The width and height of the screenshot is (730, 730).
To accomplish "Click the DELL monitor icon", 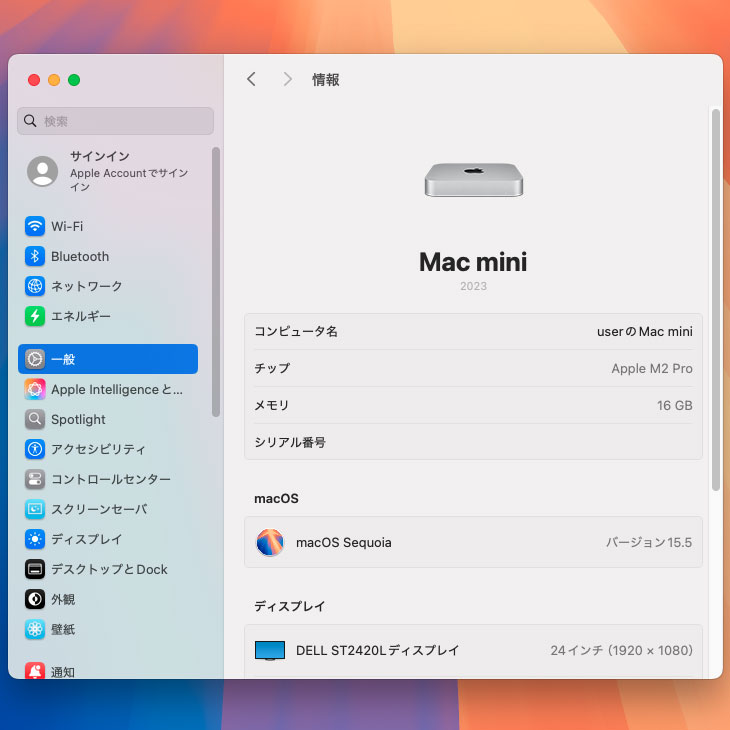I will pyautogui.click(x=270, y=650).
